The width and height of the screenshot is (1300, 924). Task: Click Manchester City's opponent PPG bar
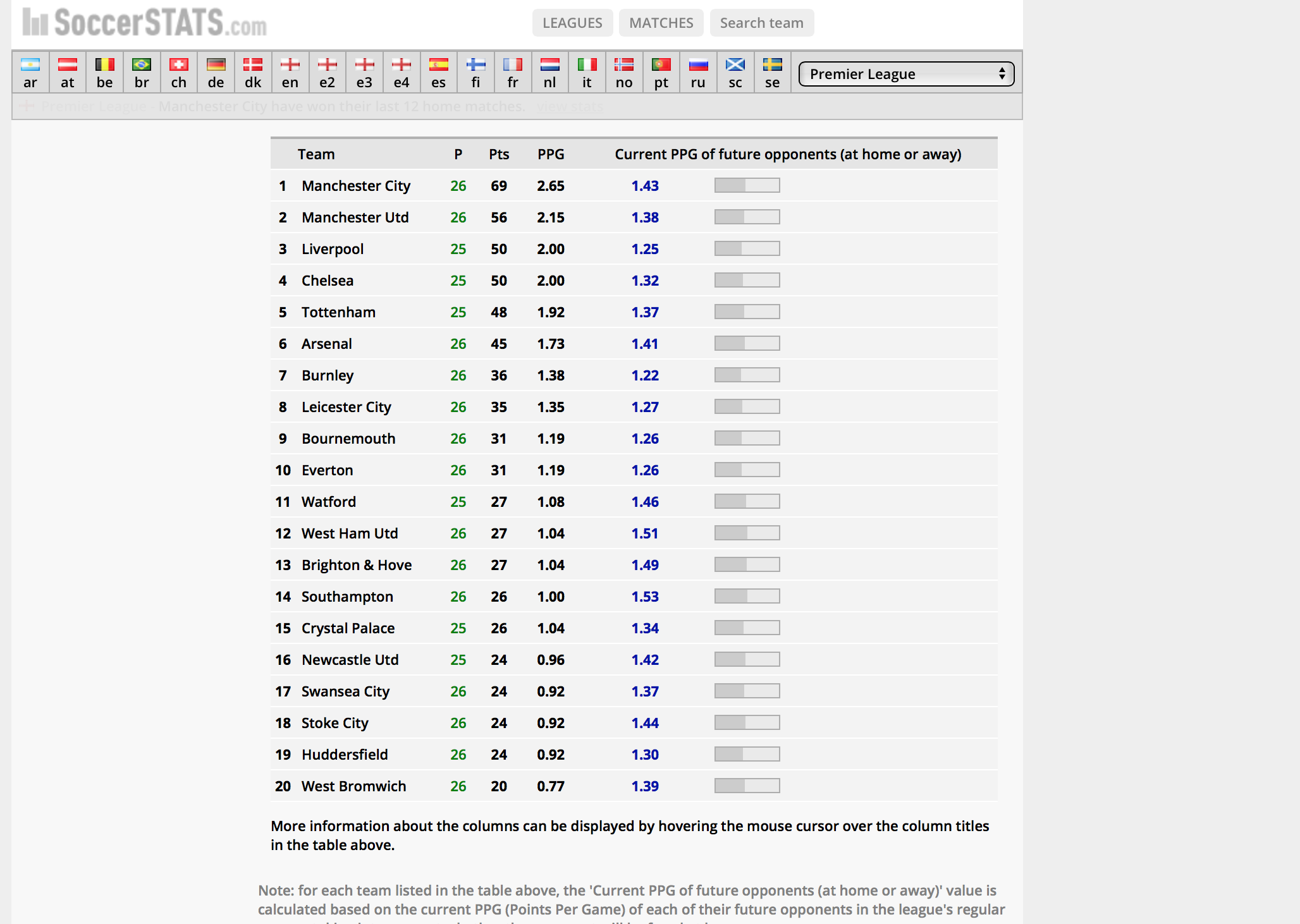tap(747, 185)
